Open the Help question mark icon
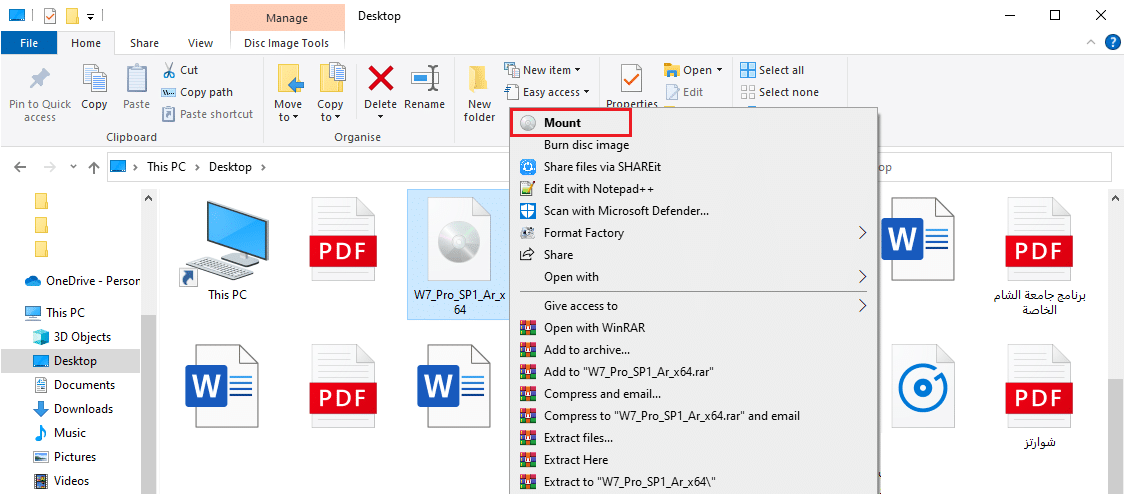Screen dimensions: 1124x494 point(1112,42)
